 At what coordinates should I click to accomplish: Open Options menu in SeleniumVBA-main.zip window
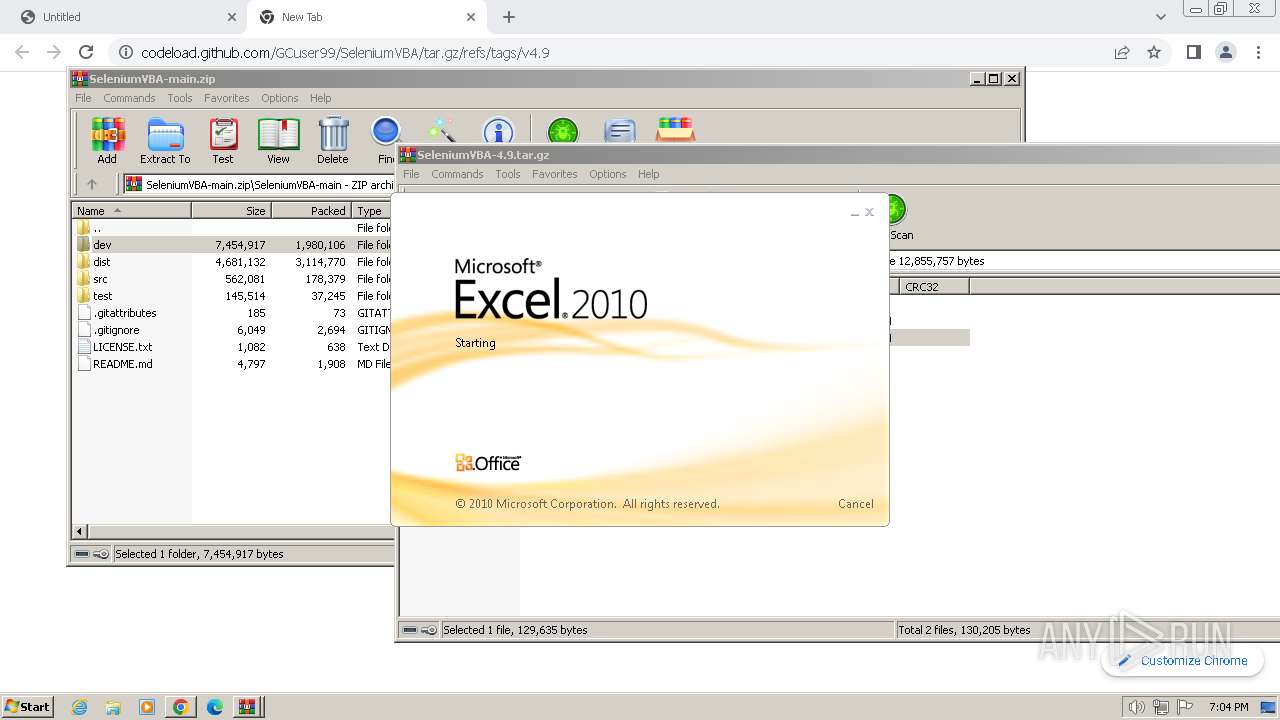[x=280, y=98]
